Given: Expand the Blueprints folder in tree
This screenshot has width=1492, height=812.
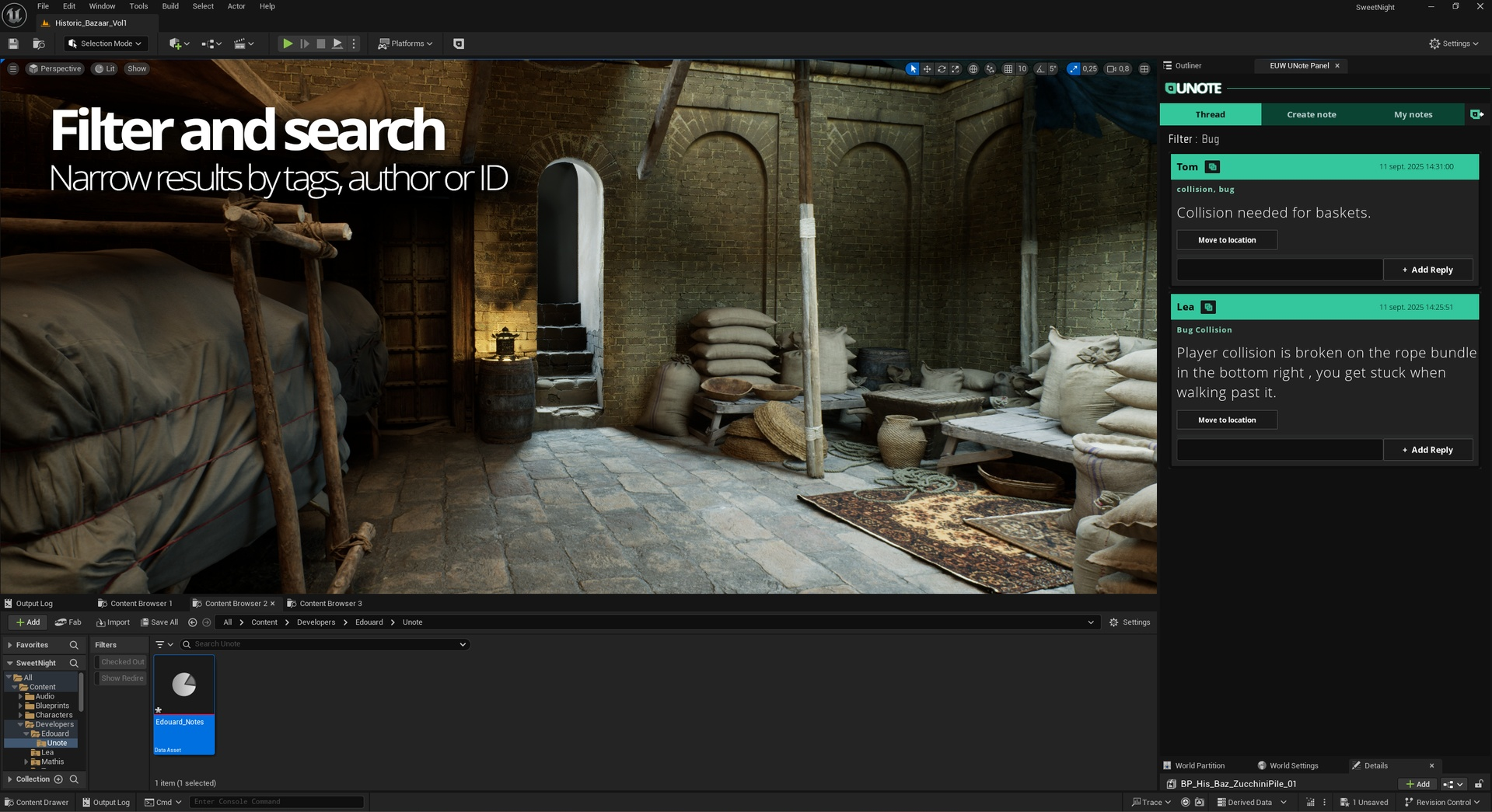Looking at the screenshot, I should (x=21, y=706).
